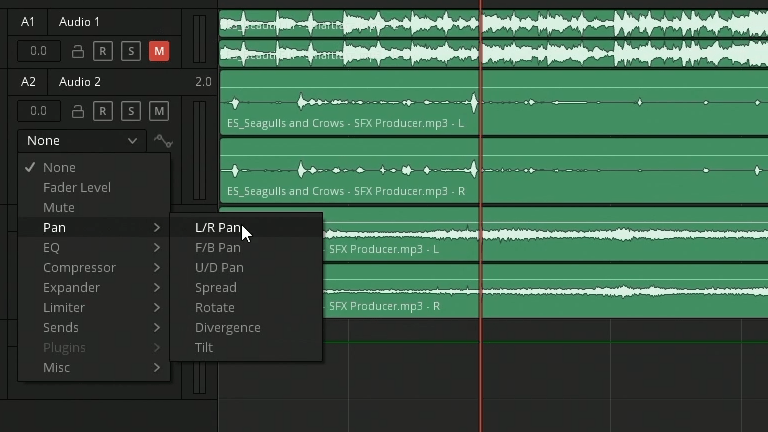This screenshot has height=432, width=768.
Task: Select F/B Pan option
Action: 246,248
